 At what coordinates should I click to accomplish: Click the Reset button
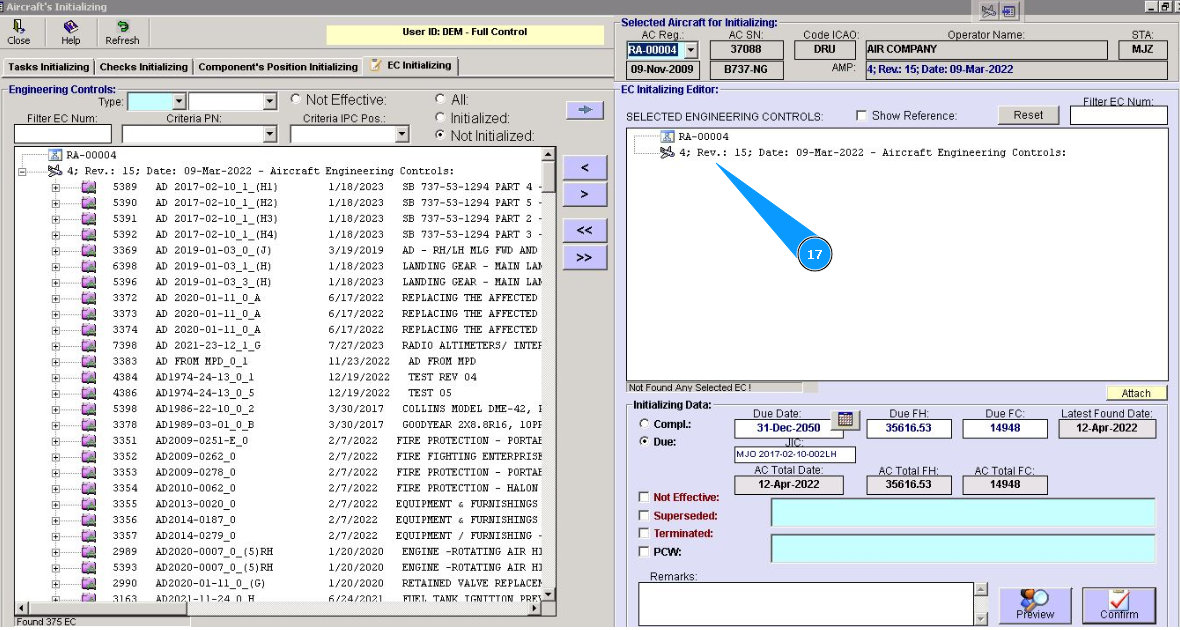click(1028, 115)
